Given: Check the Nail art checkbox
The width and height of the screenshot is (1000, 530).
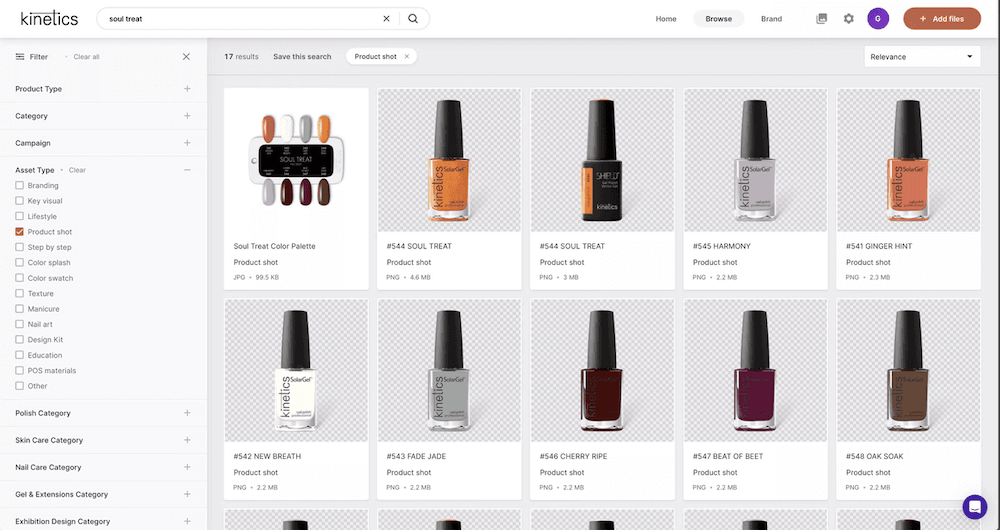Looking at the screenshot, I should coord(20,324).
